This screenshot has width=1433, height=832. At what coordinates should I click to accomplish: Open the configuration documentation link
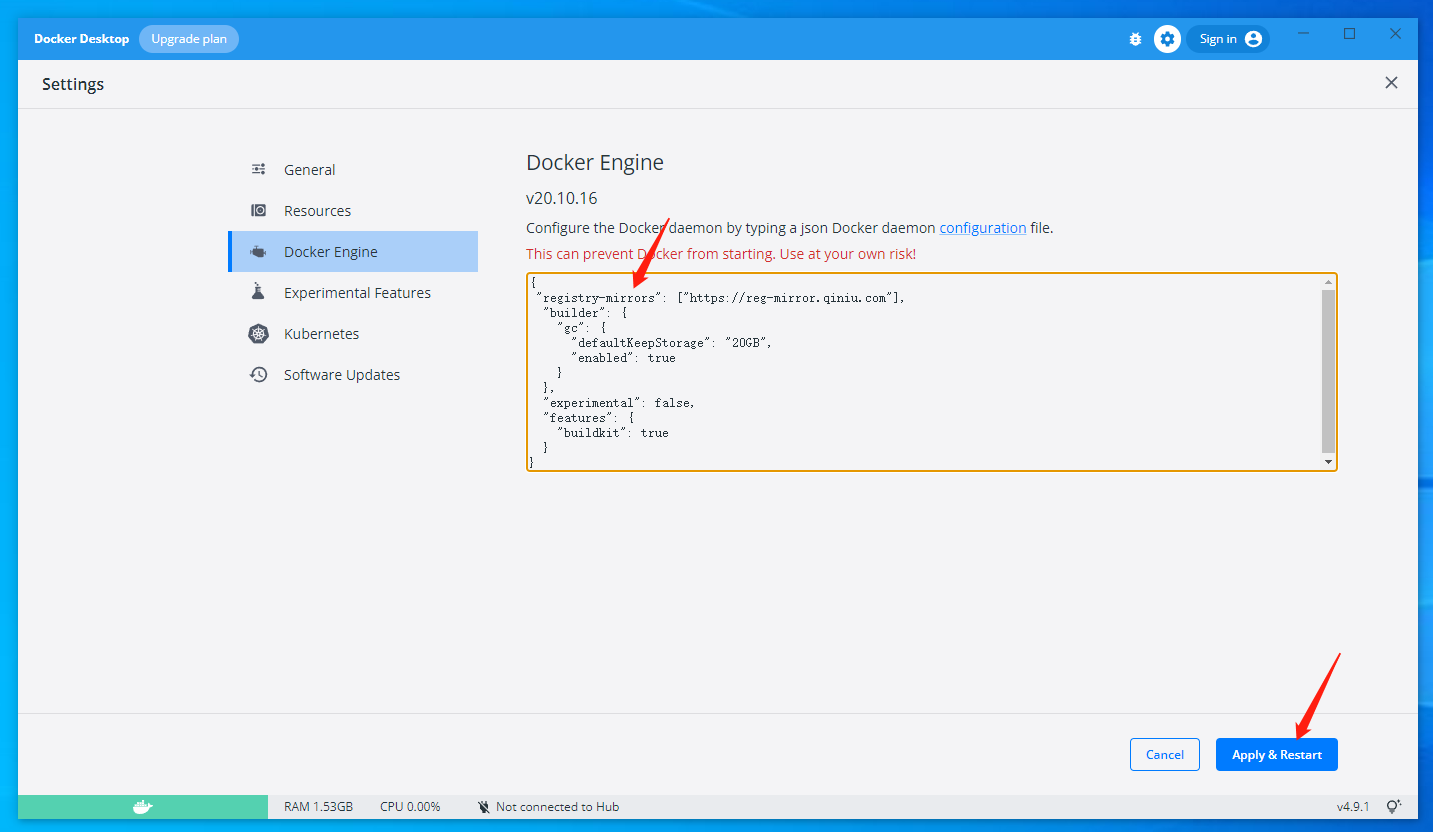pyautogui.click(x=982, y=228)
